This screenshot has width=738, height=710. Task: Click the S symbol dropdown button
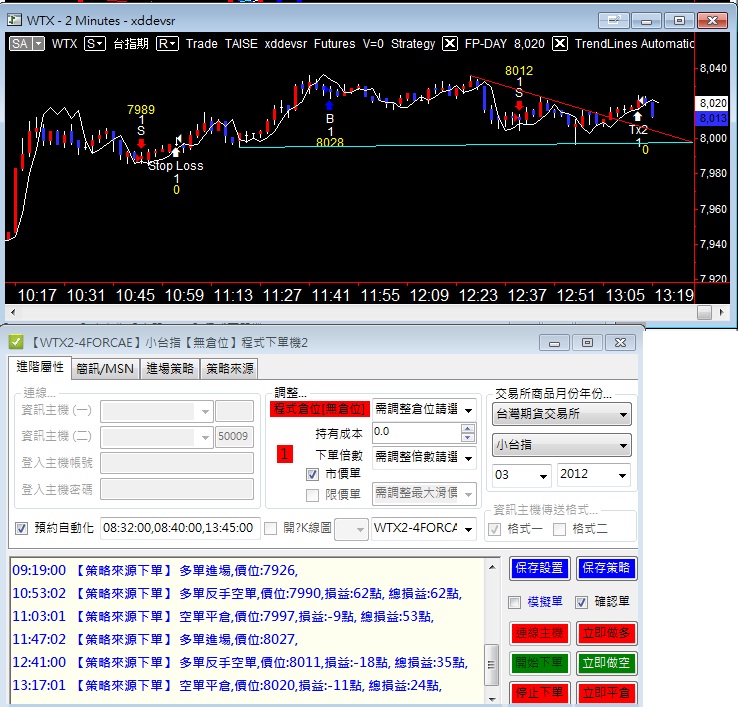pos(95,44)
